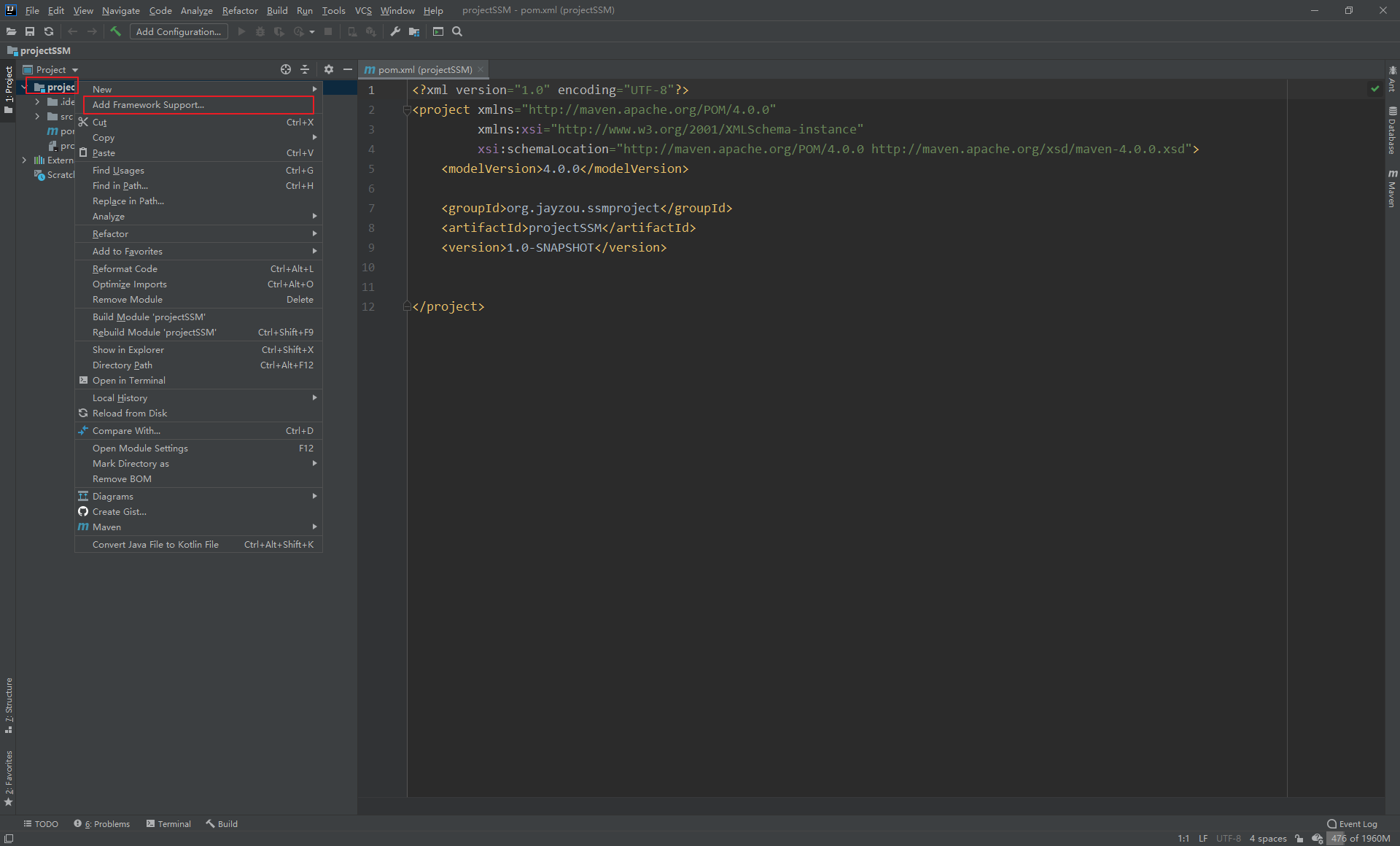This screenshot has width=1400, height=846.
Task: Expand Mark Directory as submenu
Action: coord(198,464)
